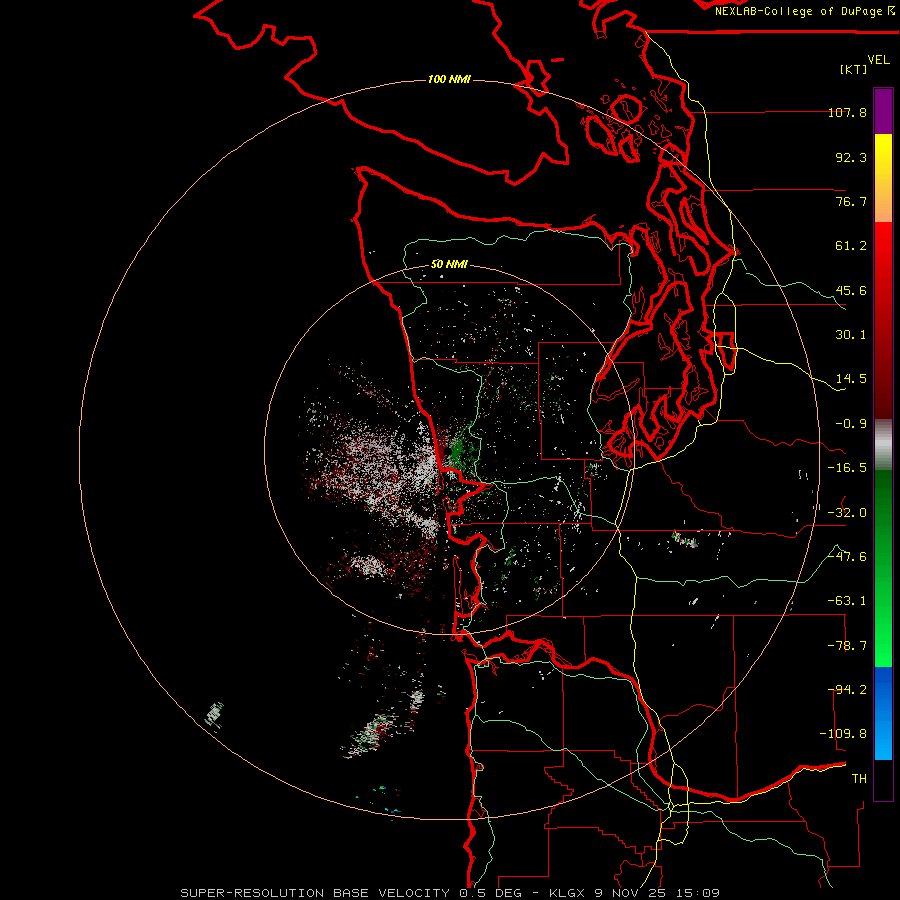Screen dimensions: 900x900
Task: Click the 76.7 velocity scale label
Action: click(x=851, y=201)
